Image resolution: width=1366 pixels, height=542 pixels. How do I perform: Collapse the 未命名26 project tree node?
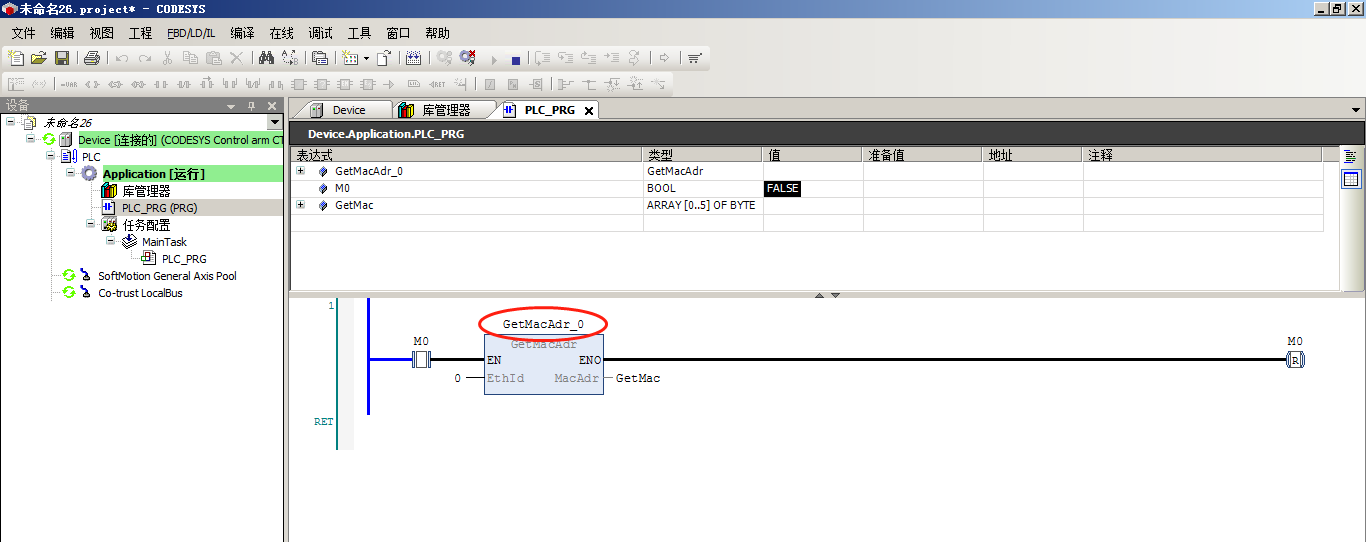[x=10, y=123]
